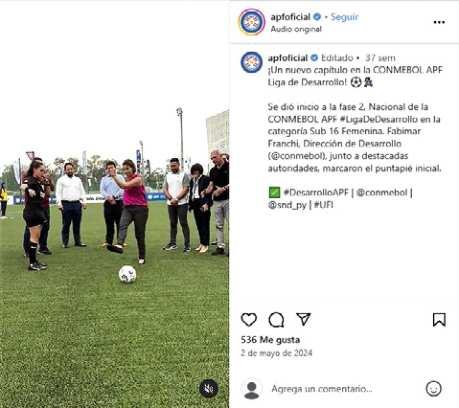Screen dimensions: 459x408
Task: Click the apfoficial profile picture in header
Action: tap(252, 22)
